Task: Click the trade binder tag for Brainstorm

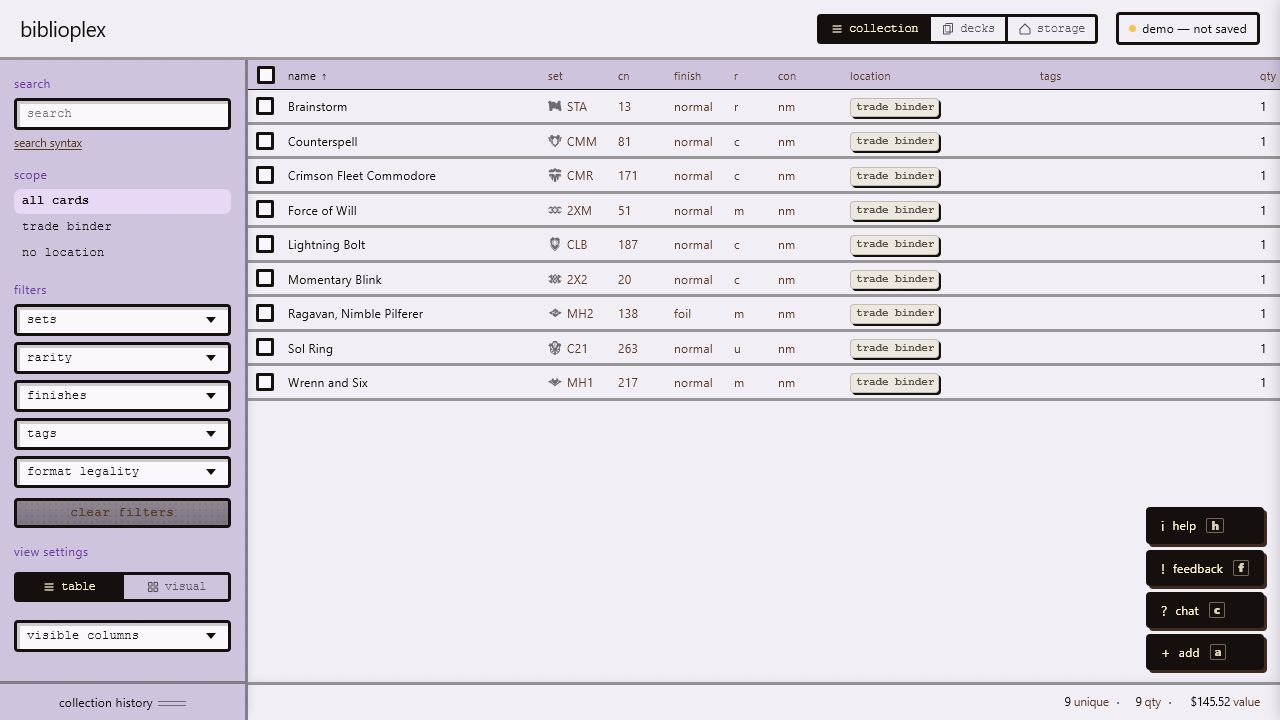Action: tap(895, 107)
